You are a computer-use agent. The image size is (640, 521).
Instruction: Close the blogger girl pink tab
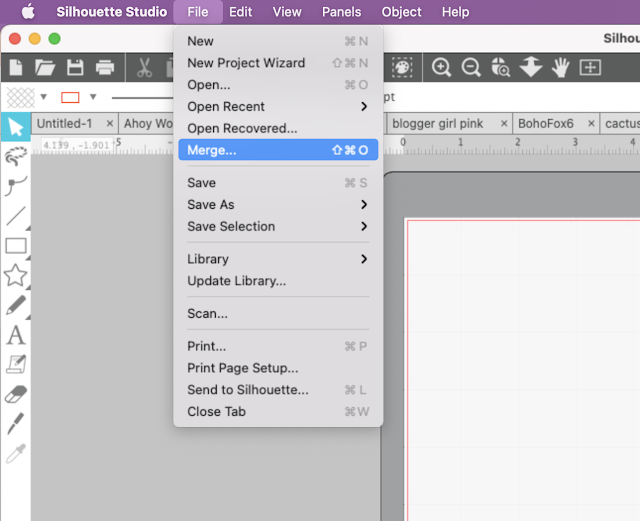504,123
